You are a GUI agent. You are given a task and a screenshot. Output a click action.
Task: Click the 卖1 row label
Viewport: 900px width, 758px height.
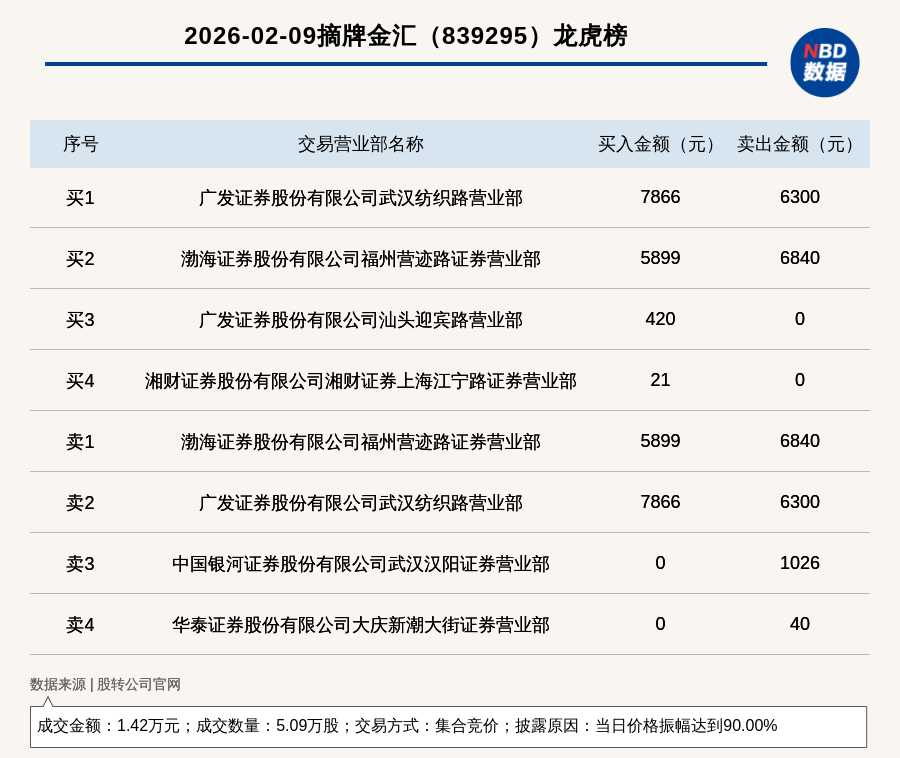[80, 442]
